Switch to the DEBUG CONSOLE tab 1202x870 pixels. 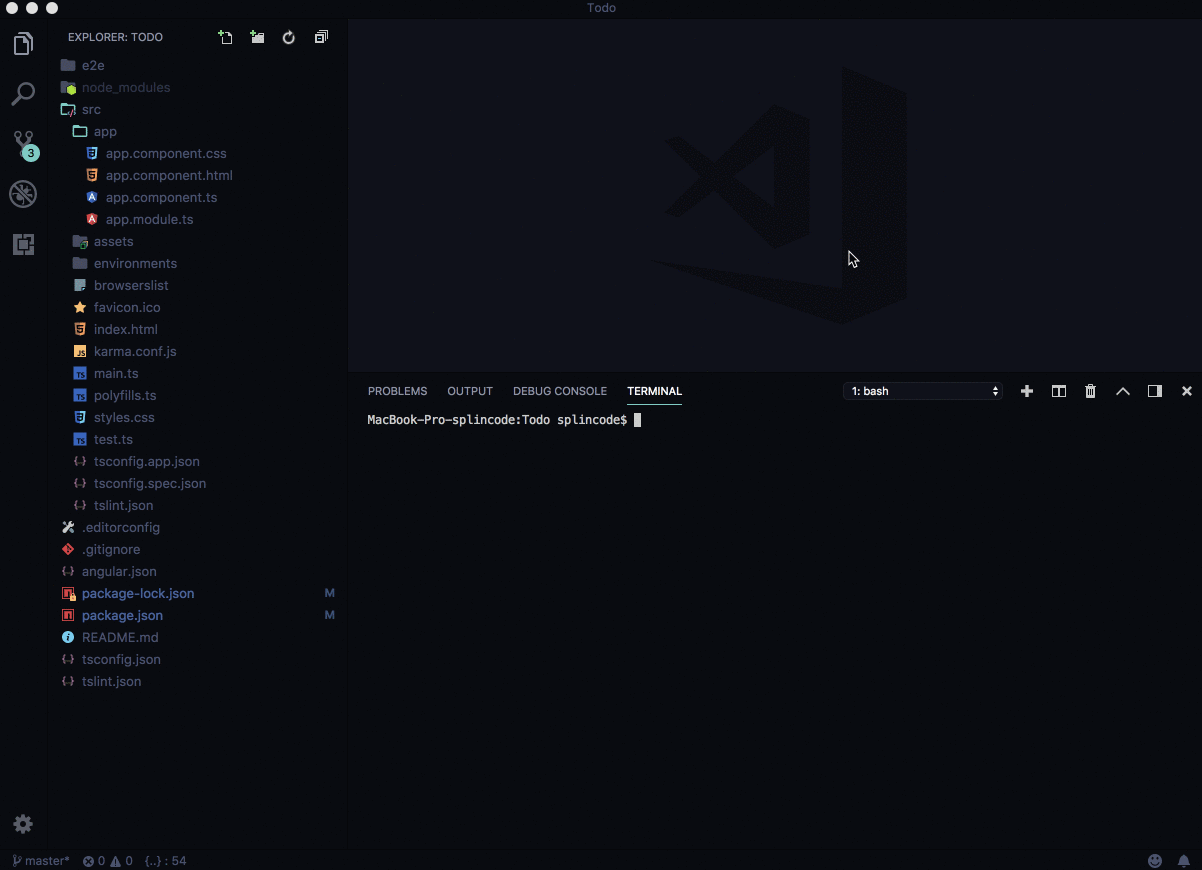pyautogui.click(x=560, y=391)
